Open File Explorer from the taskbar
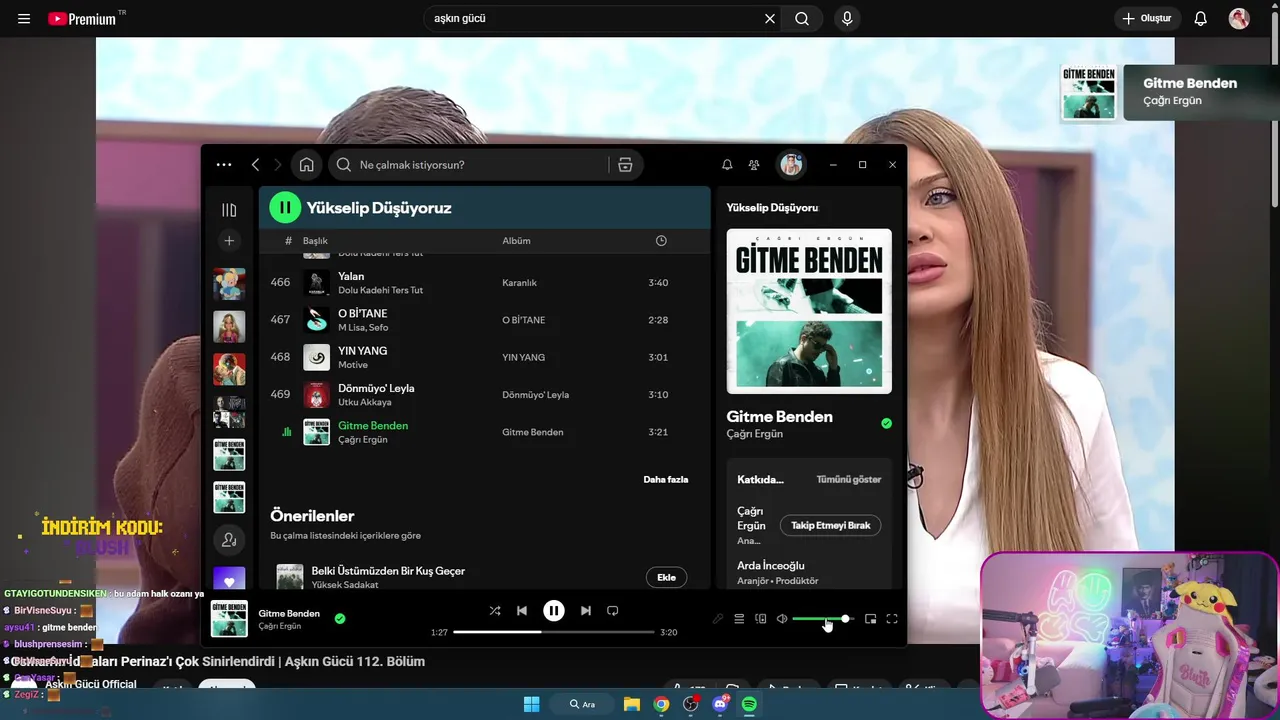 (632, 704)
